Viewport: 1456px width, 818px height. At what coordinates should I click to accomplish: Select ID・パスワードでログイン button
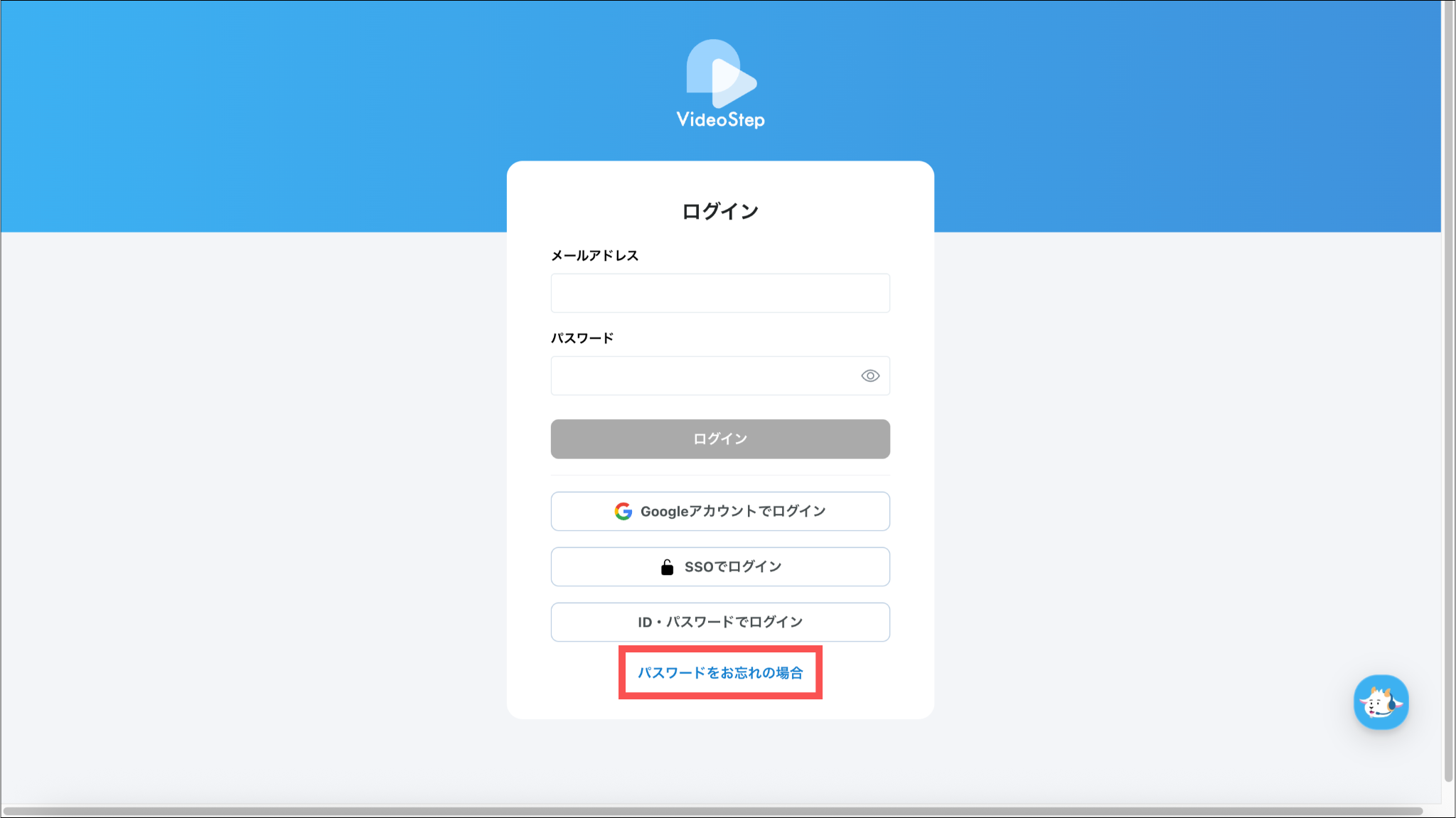click(x=720, y=622)
